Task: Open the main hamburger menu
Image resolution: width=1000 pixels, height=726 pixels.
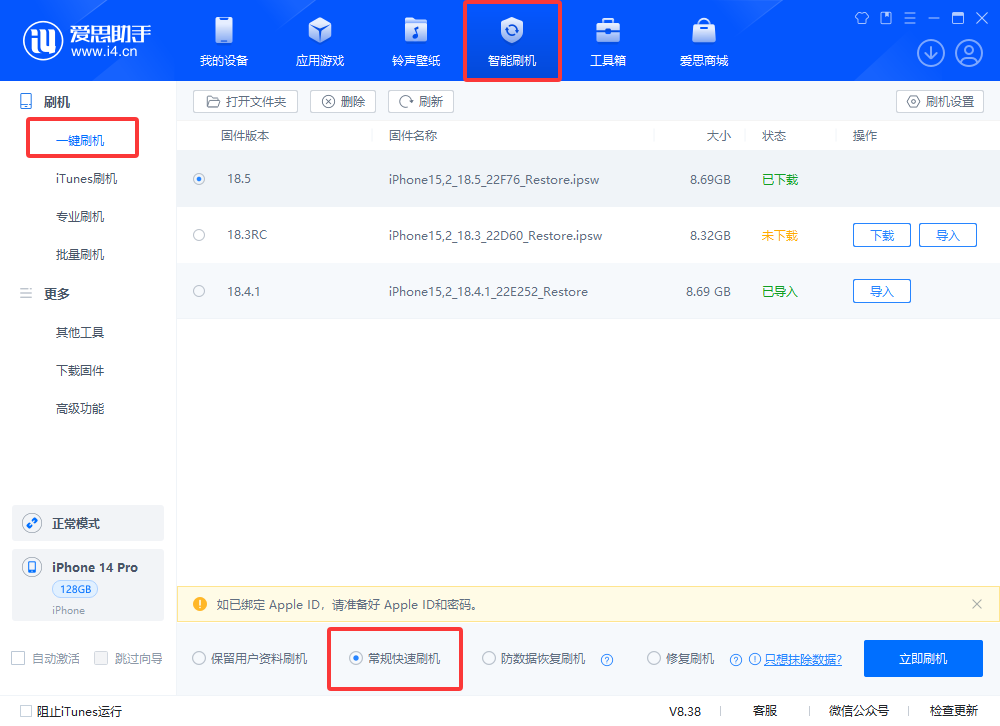Action: click(910, 18)
